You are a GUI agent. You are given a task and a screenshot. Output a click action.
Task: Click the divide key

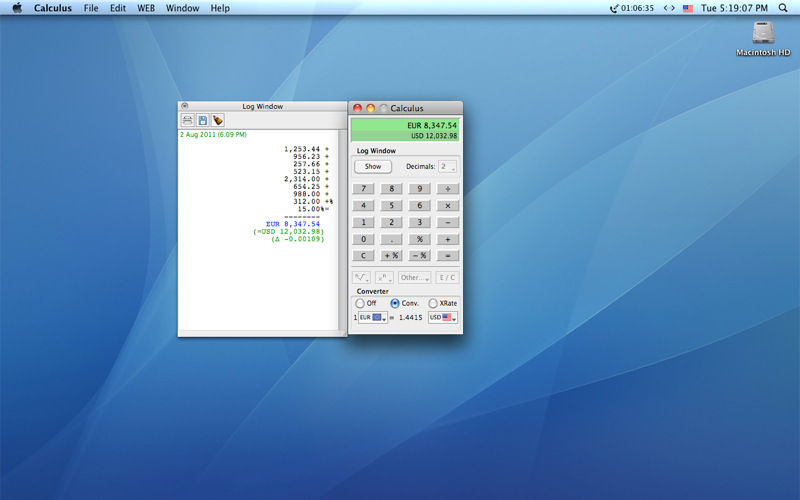447,189
